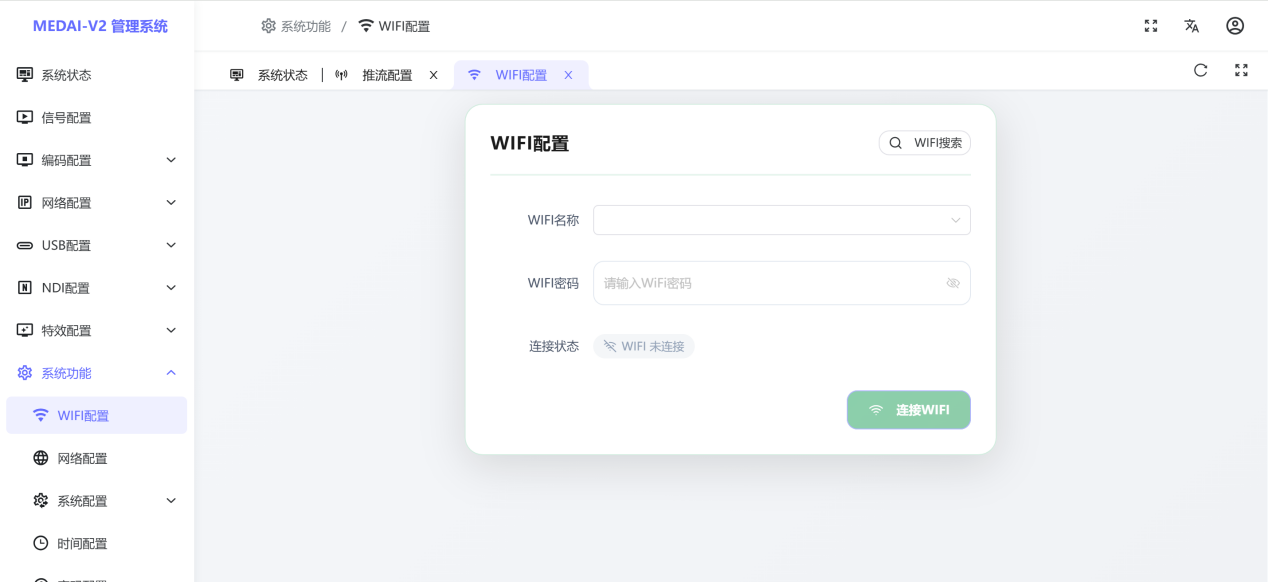The image size is (1268, 582).
Task: Expand the USB配置 chevron
Action: click(x=171, y=245)
